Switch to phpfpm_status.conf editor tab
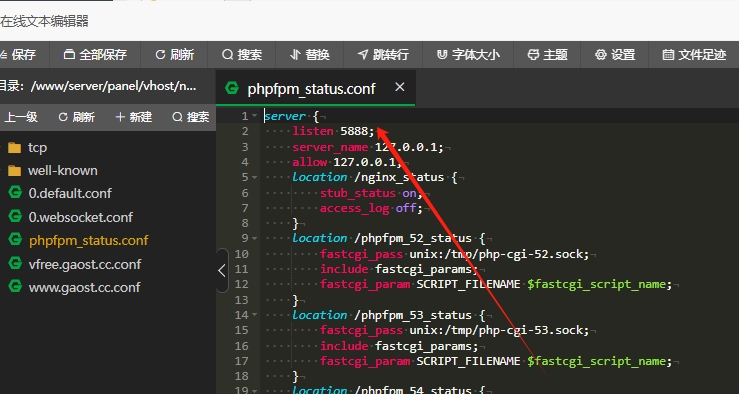The height and width of the screenshot is (394, 739). [x=316, y=88]
